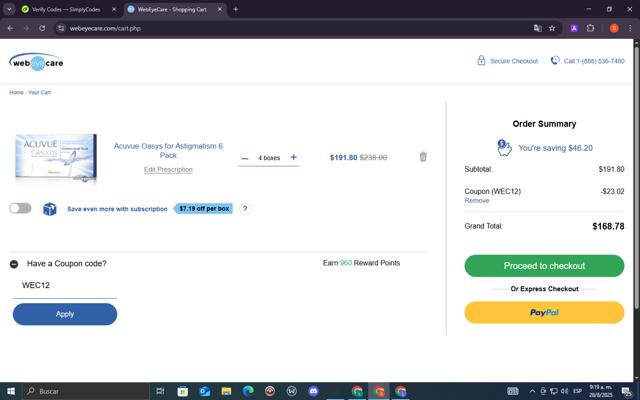View site information icon in address bar
This screenshot has width=640, height=400.
(x=61, y=28)
